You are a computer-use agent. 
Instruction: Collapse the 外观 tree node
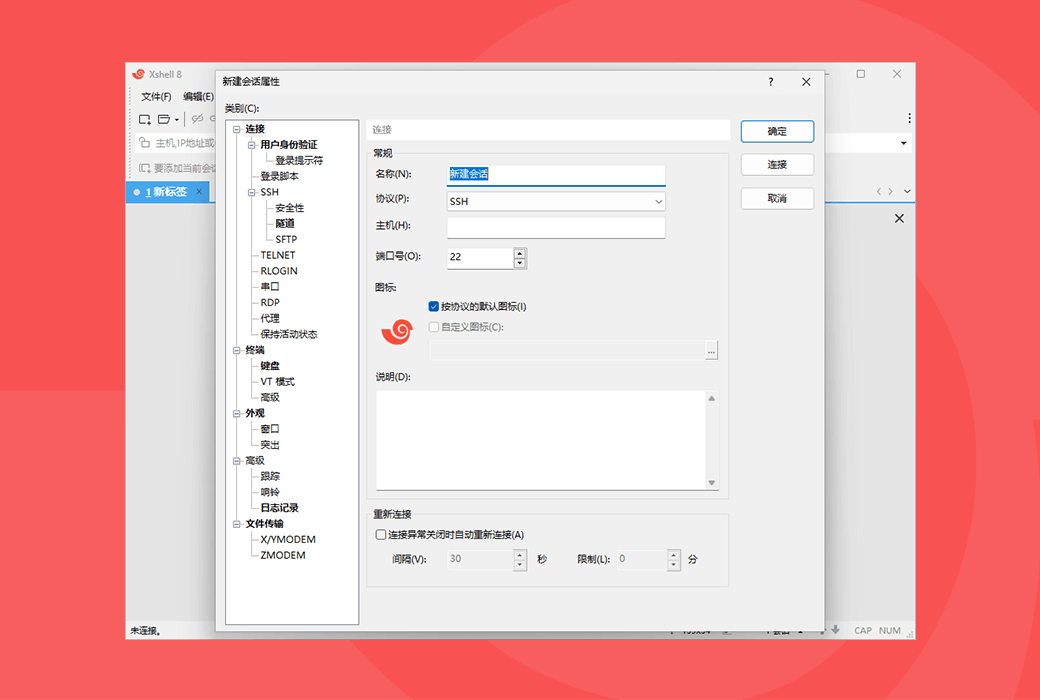click(x=237, y=413)
